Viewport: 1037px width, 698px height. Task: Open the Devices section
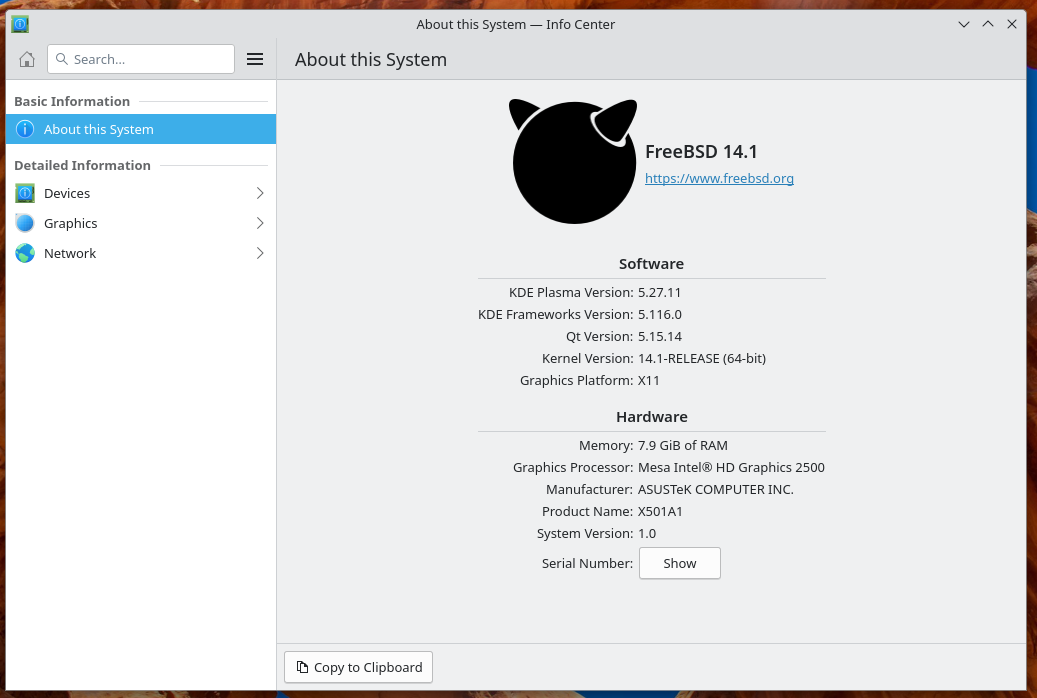point(141,193)
